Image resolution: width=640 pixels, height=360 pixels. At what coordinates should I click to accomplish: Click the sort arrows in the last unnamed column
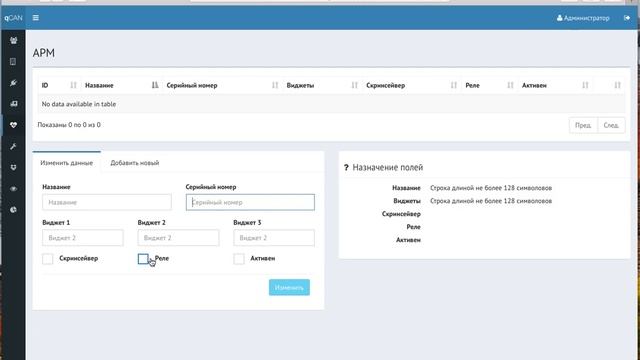pos(617,85)
